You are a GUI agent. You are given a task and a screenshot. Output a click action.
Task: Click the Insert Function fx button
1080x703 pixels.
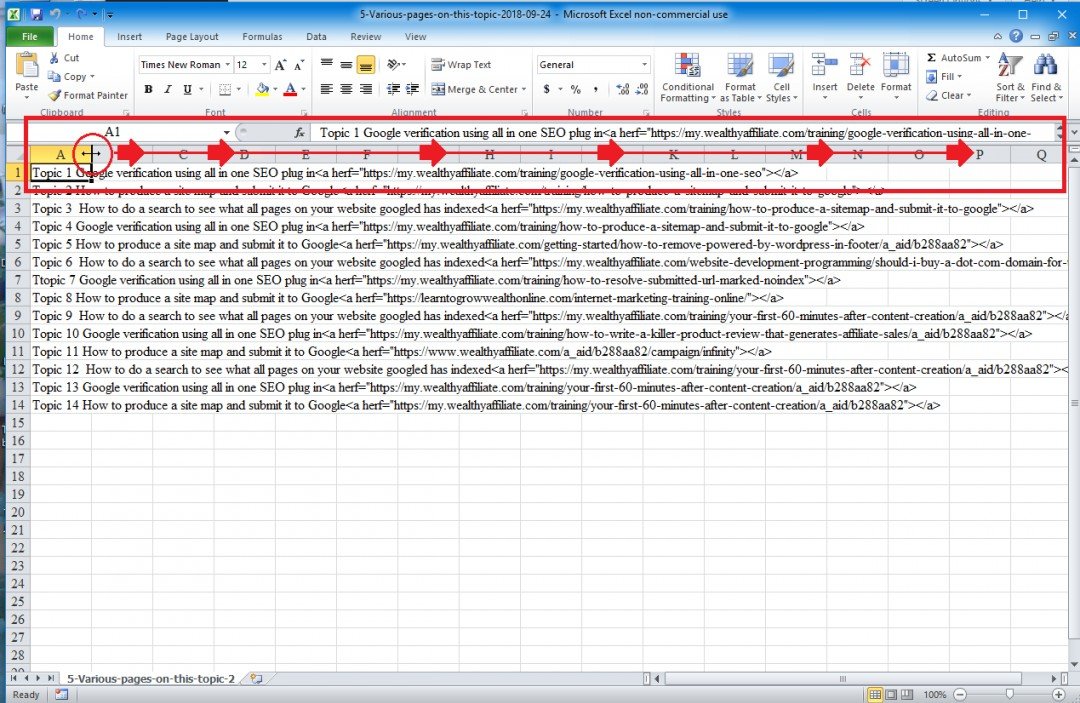300,133
